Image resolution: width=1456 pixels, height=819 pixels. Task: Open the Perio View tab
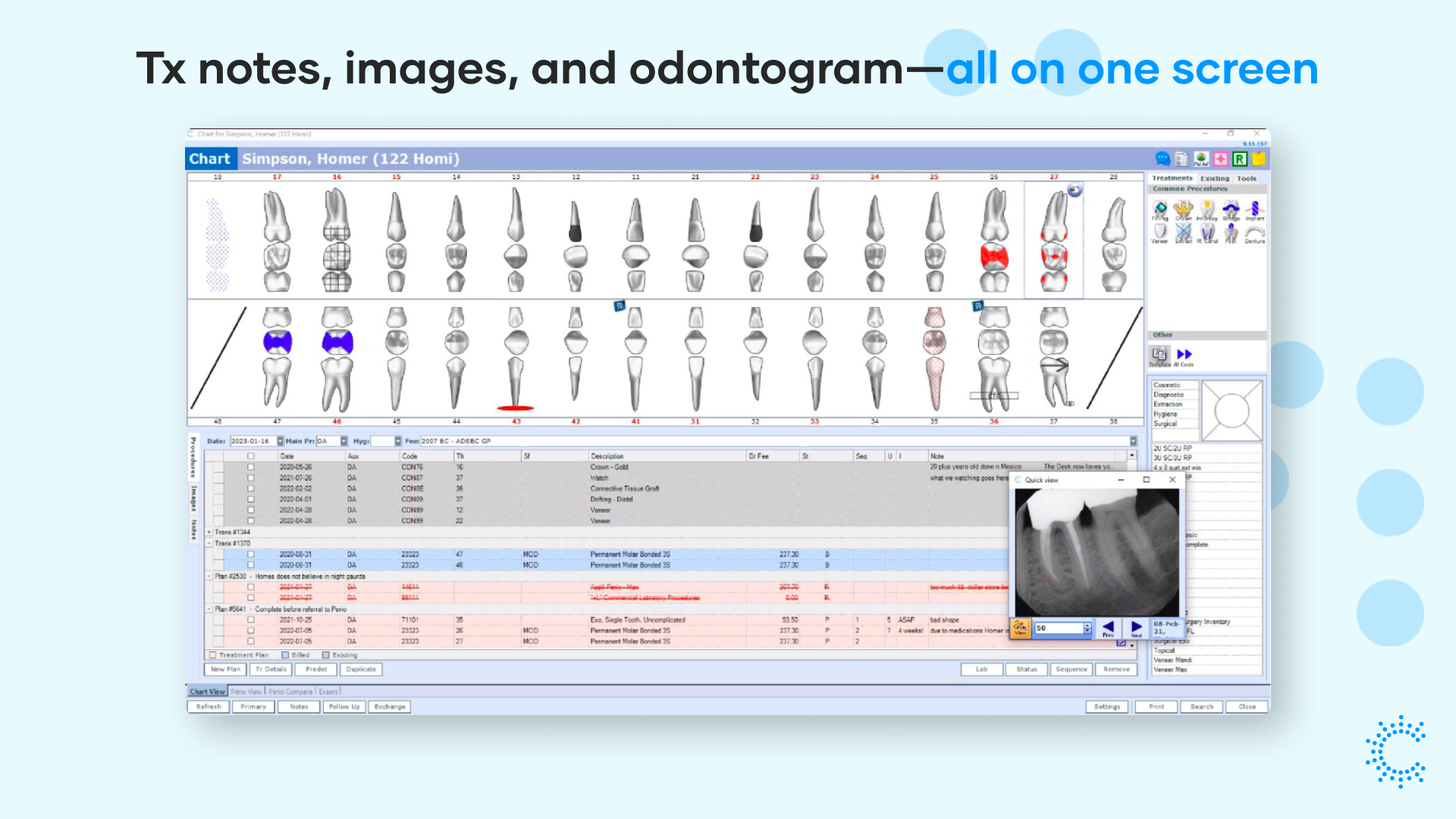(246, 692)
